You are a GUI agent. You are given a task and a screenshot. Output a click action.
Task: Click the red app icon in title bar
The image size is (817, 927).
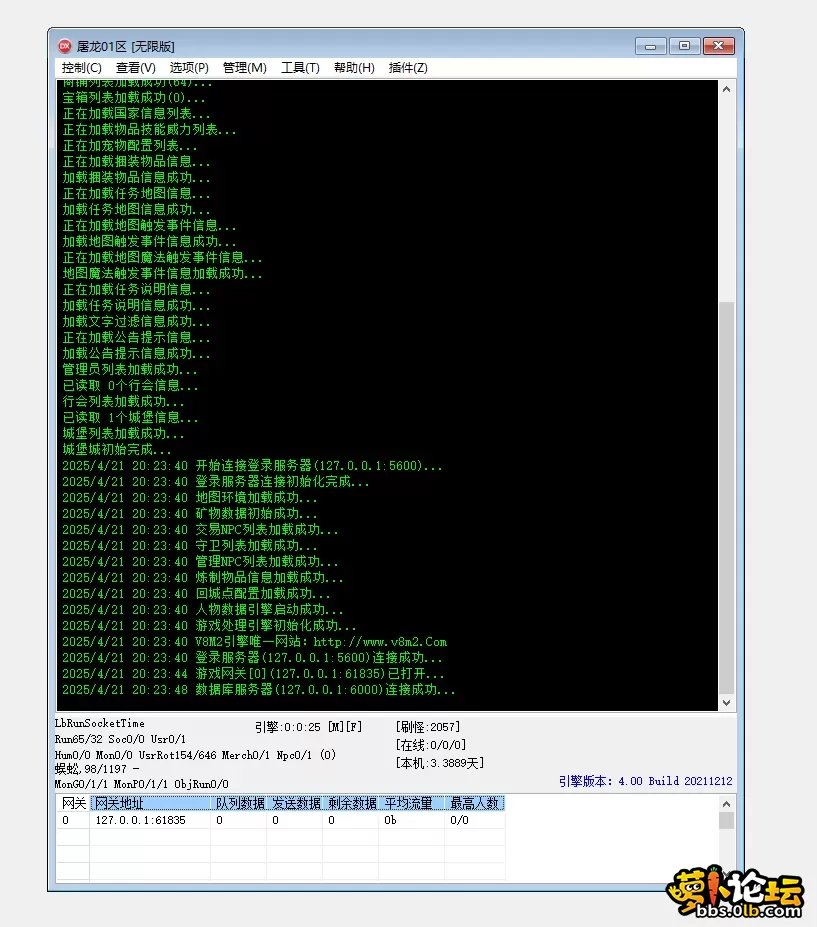click(x=64, y=46)
